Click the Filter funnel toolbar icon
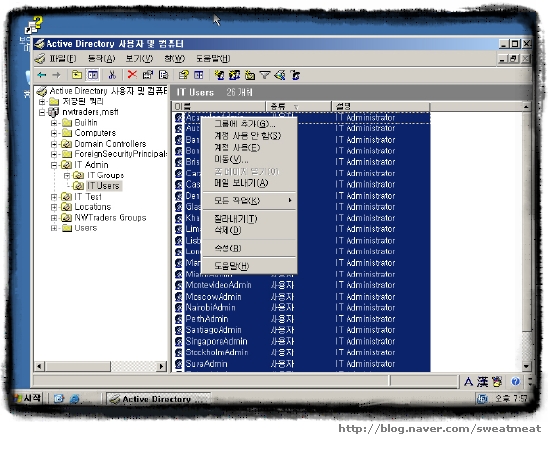Image resolution: width=548 pixels, height=450 pixels. point(265,75)
